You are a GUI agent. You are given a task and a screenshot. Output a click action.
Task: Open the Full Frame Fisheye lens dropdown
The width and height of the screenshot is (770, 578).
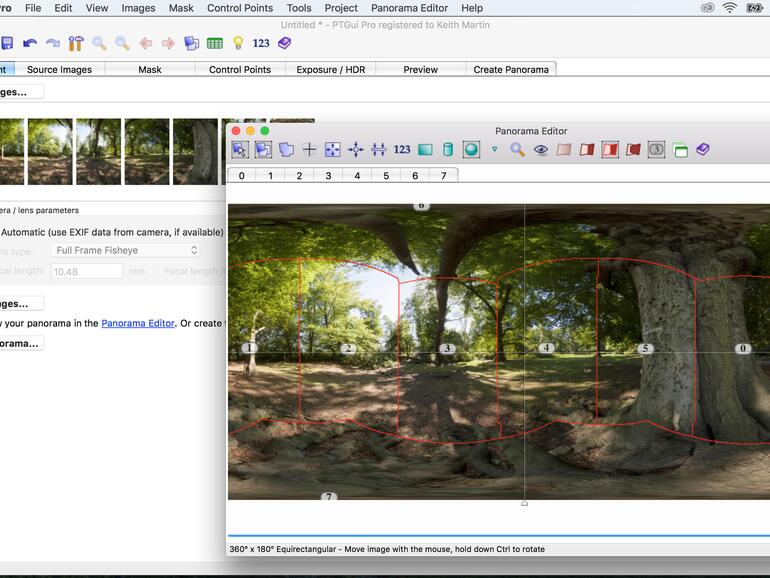[x=125, y=250]
